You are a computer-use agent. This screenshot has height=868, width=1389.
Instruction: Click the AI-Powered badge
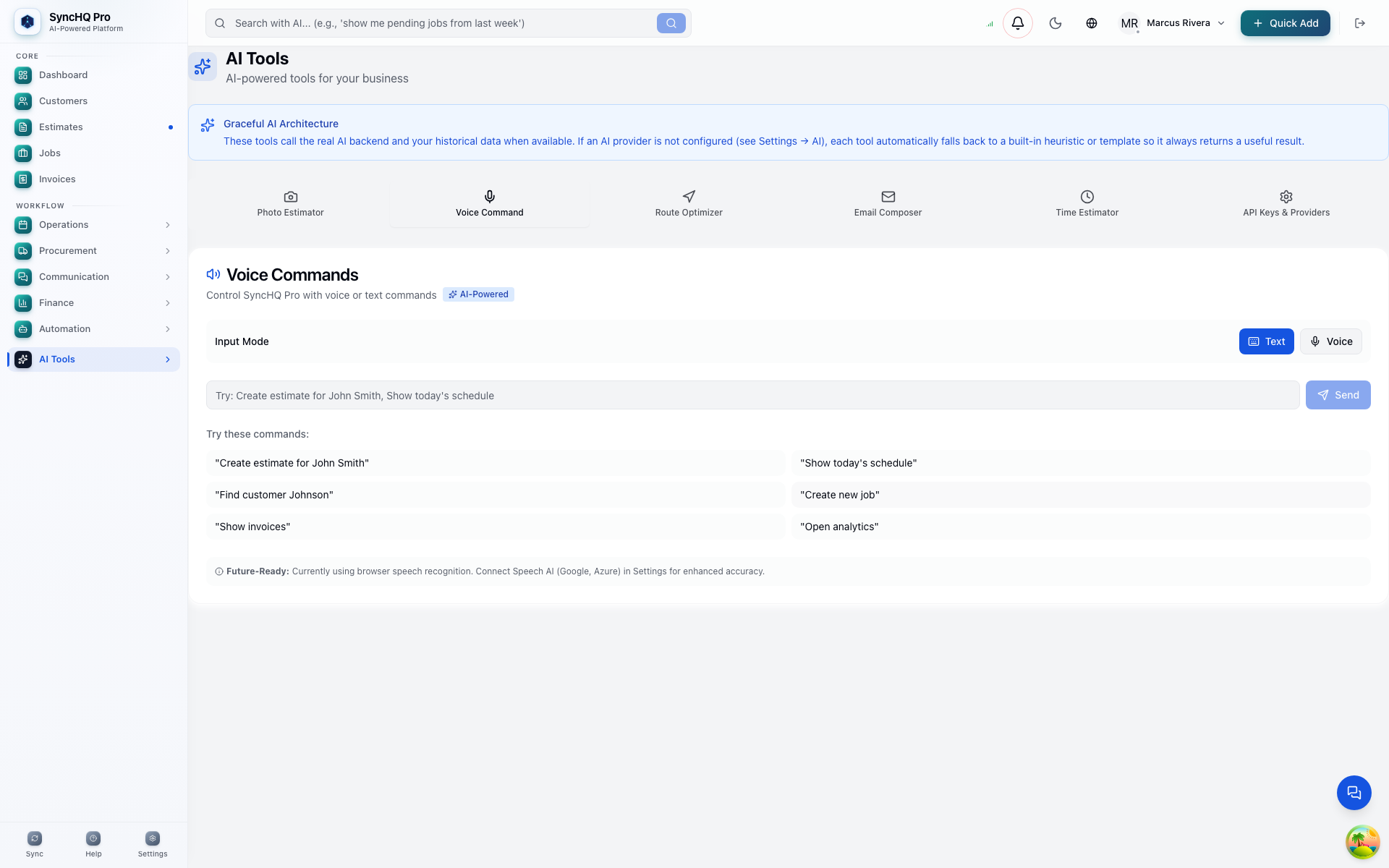tap(478, 294)
